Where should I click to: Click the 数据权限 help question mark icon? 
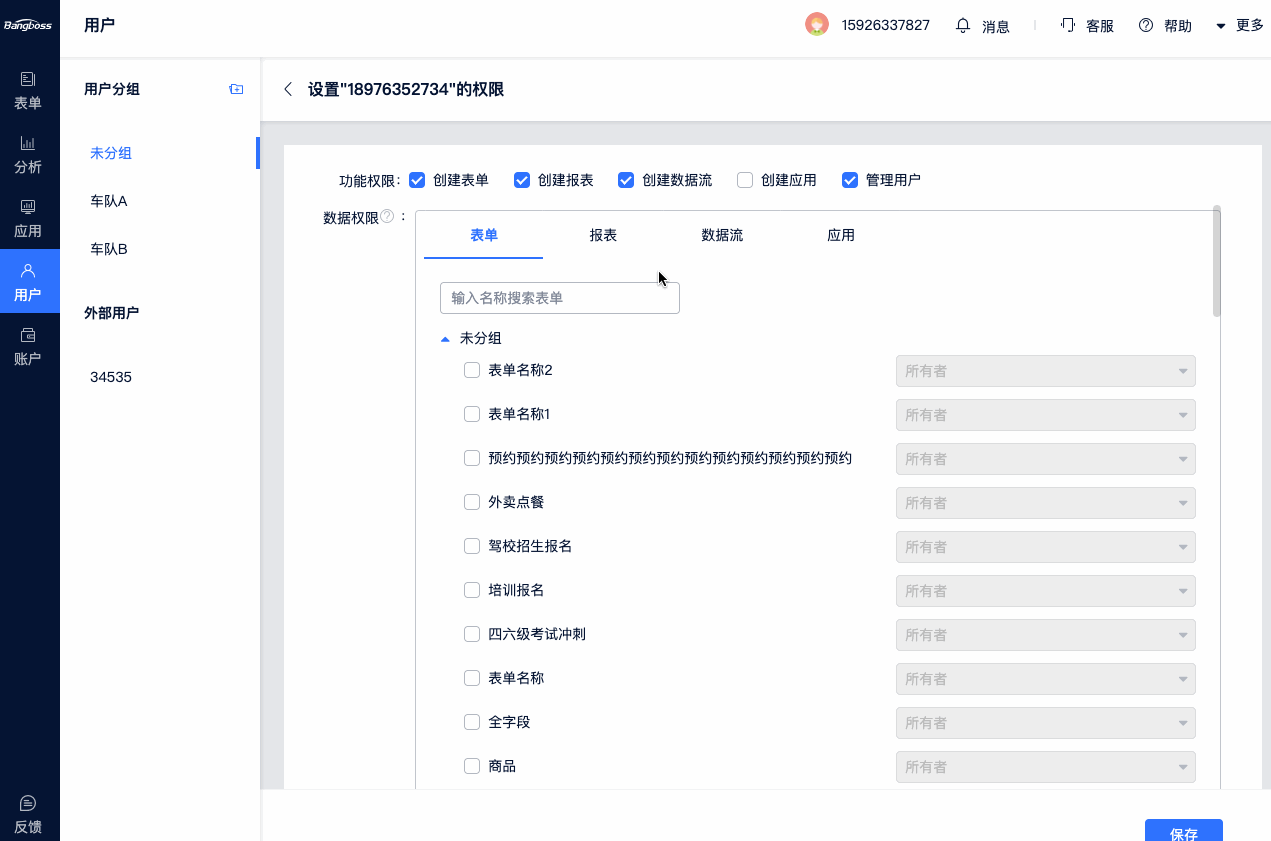click(387, 216)
